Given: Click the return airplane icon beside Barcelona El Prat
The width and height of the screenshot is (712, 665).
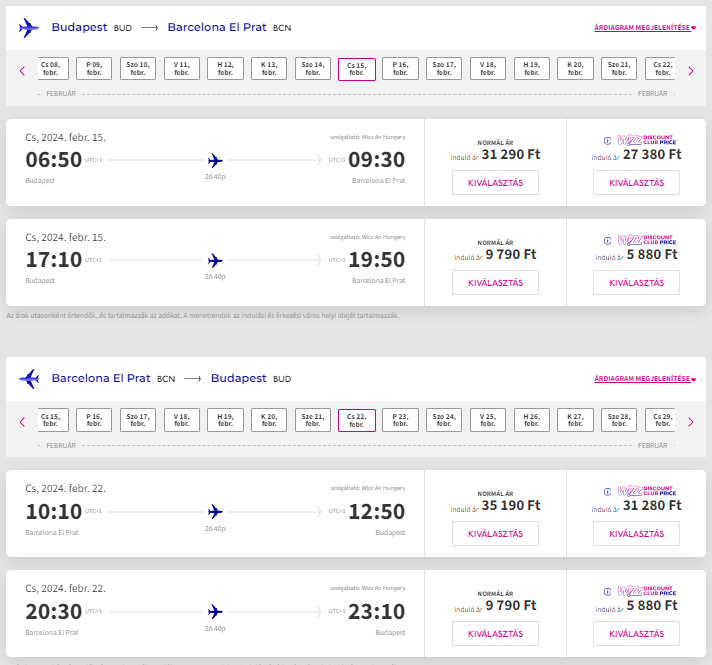Looking at the screenshot, I should (x=29, y=378).
